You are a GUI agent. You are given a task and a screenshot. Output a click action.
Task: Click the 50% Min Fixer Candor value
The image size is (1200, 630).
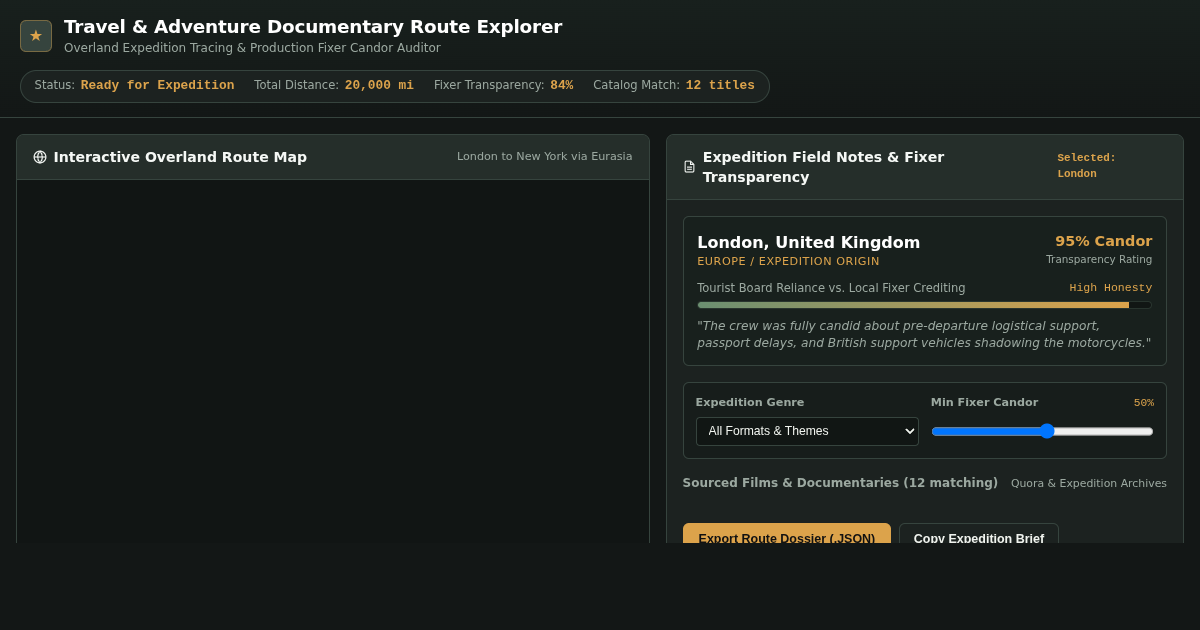pyautogui.click(x=1144, y=403)
